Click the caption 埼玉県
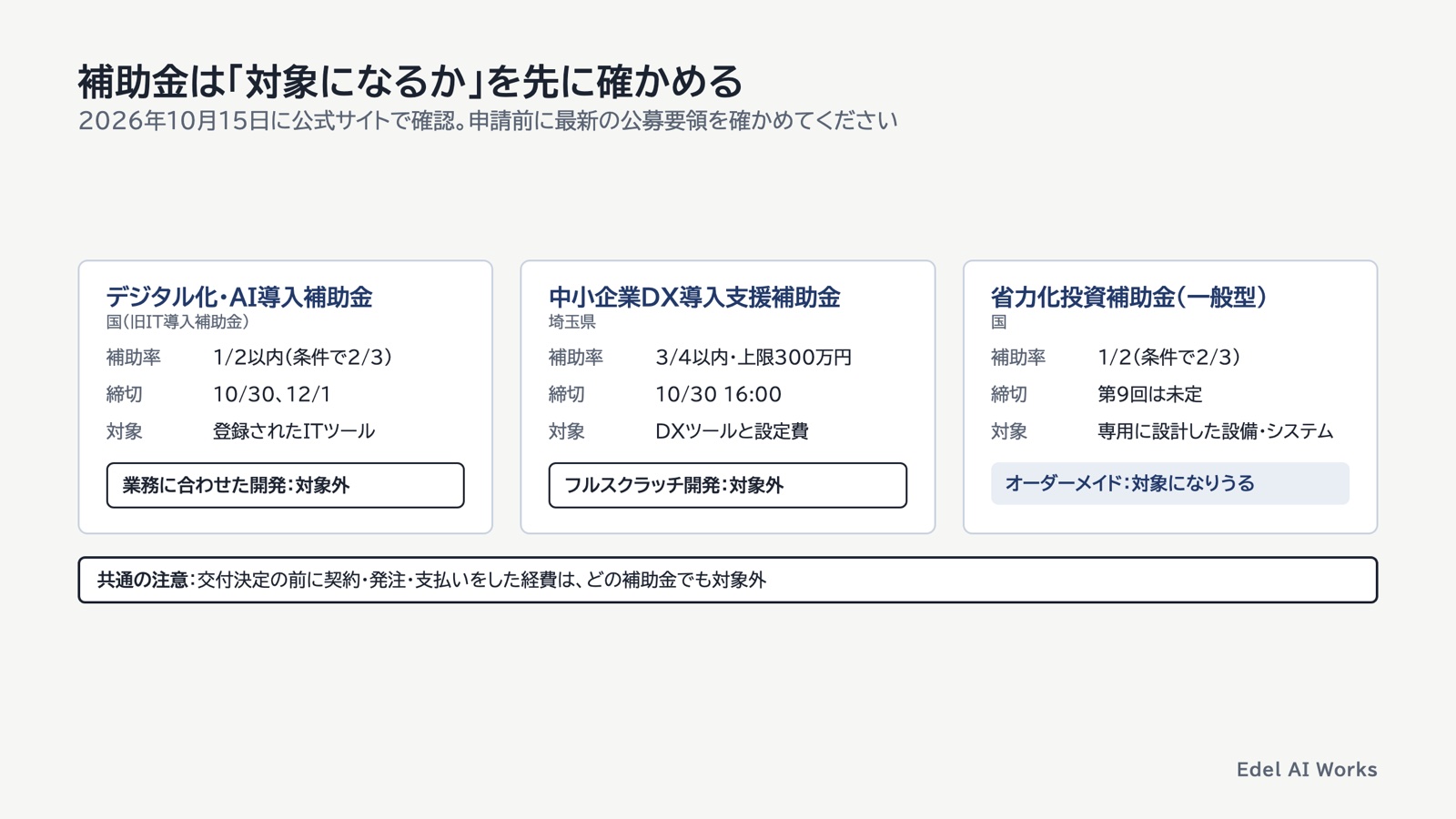The height and width of the screenshot is (819, 1456). pyautogui.click(x=572, y=322)
